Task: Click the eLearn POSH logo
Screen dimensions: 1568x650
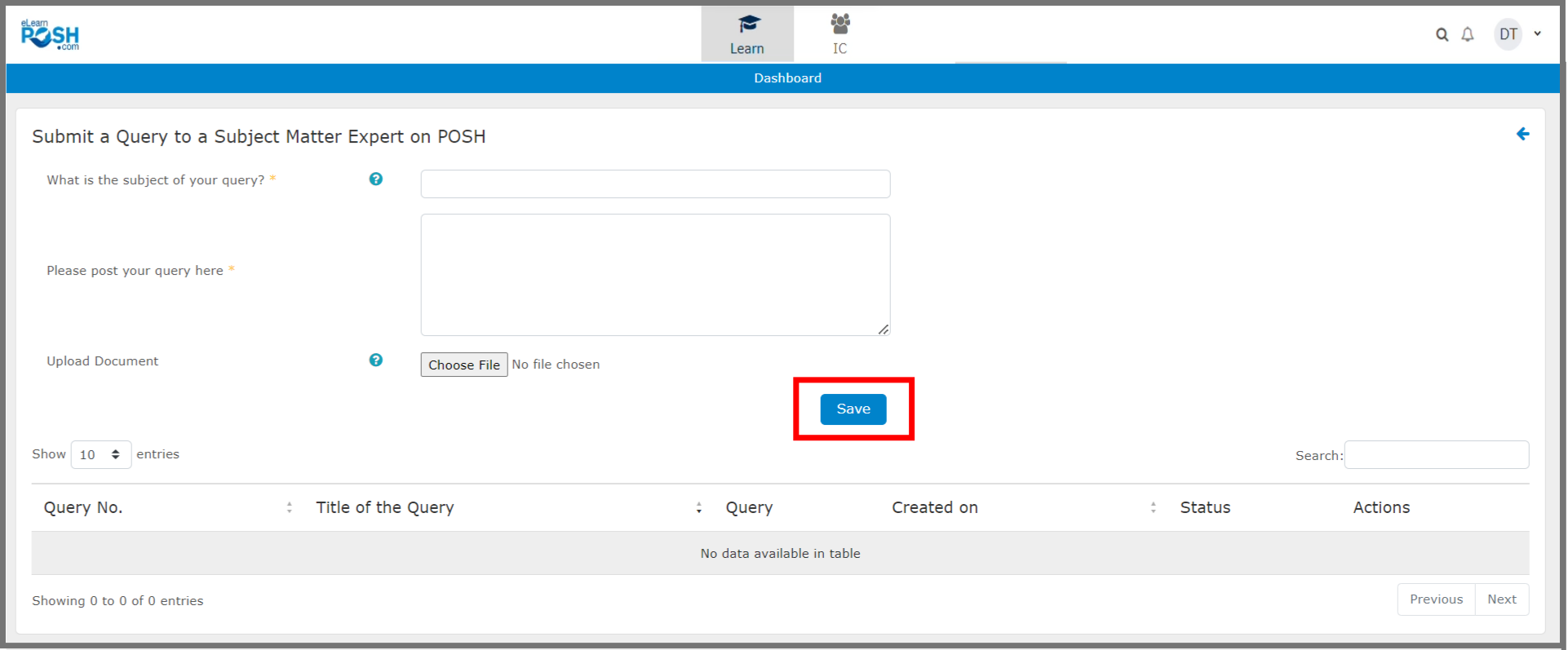Action: click(50, 35)
